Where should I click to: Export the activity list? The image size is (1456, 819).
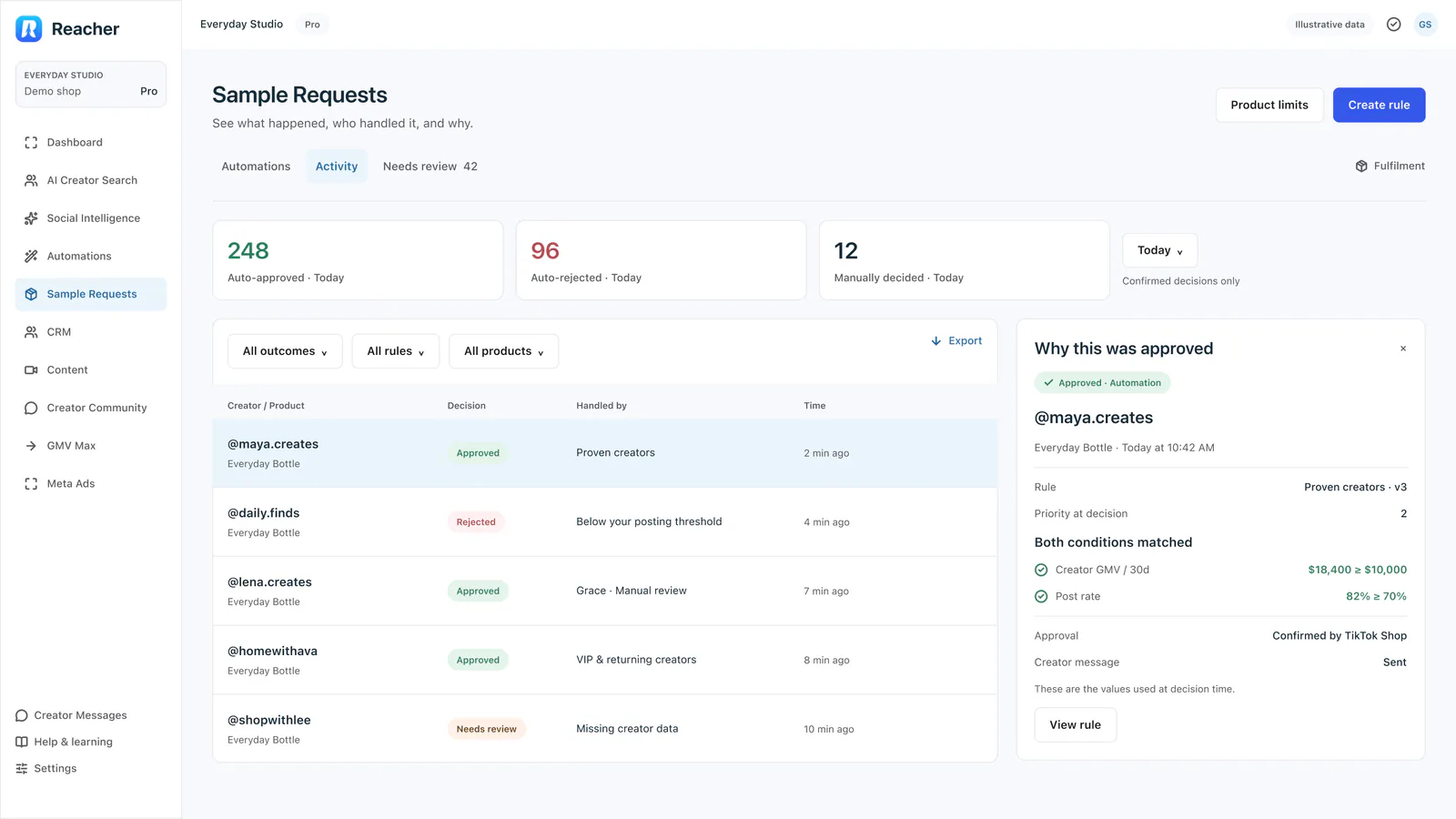pos(956,340)
